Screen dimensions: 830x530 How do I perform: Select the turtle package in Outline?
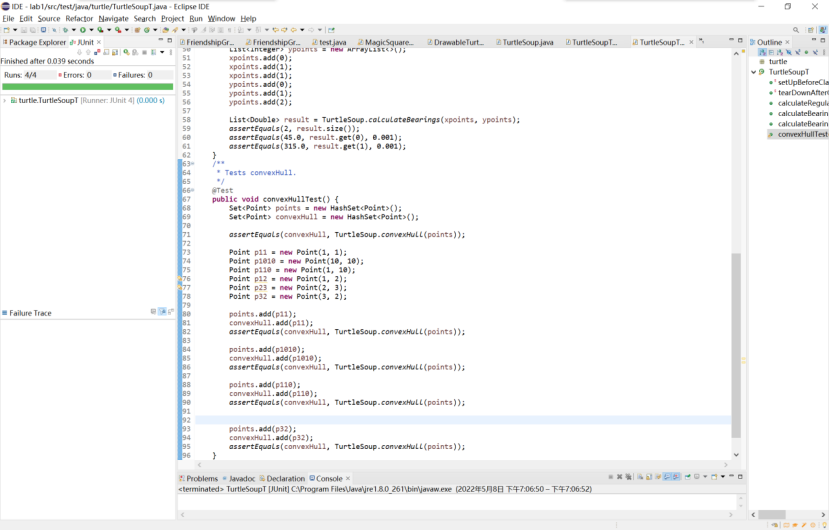click(773, 61)
